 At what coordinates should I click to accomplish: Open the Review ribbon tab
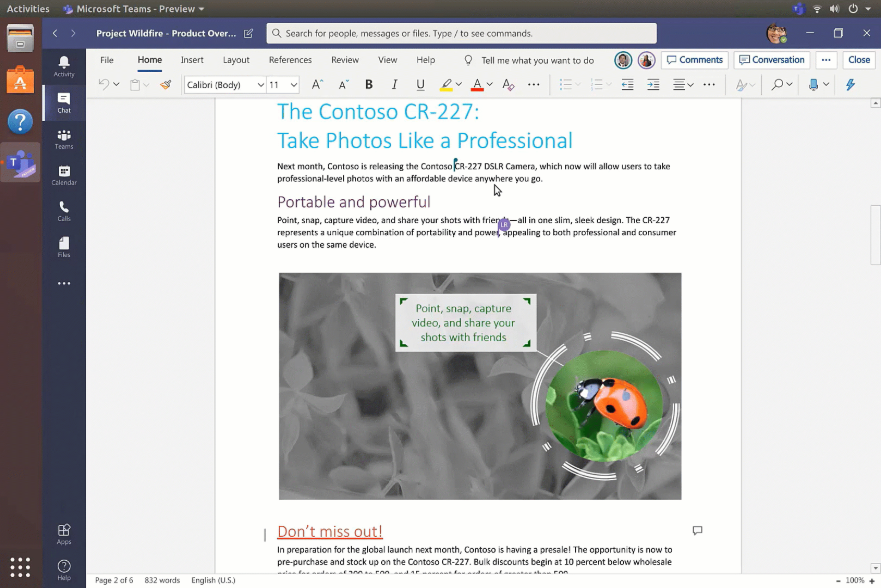pyautogui.click(x=344, y=60)
